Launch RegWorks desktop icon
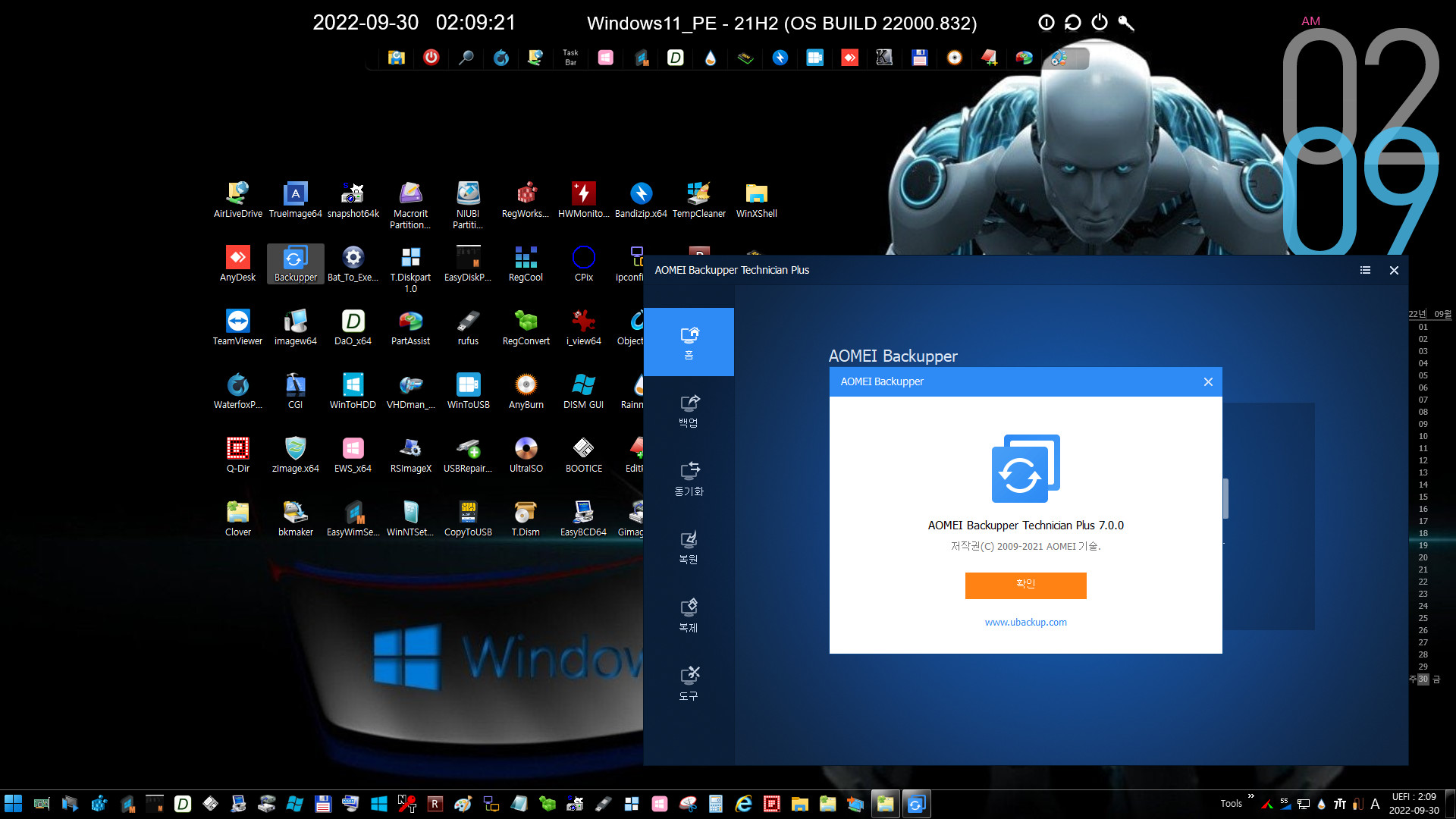 (526, 200)
